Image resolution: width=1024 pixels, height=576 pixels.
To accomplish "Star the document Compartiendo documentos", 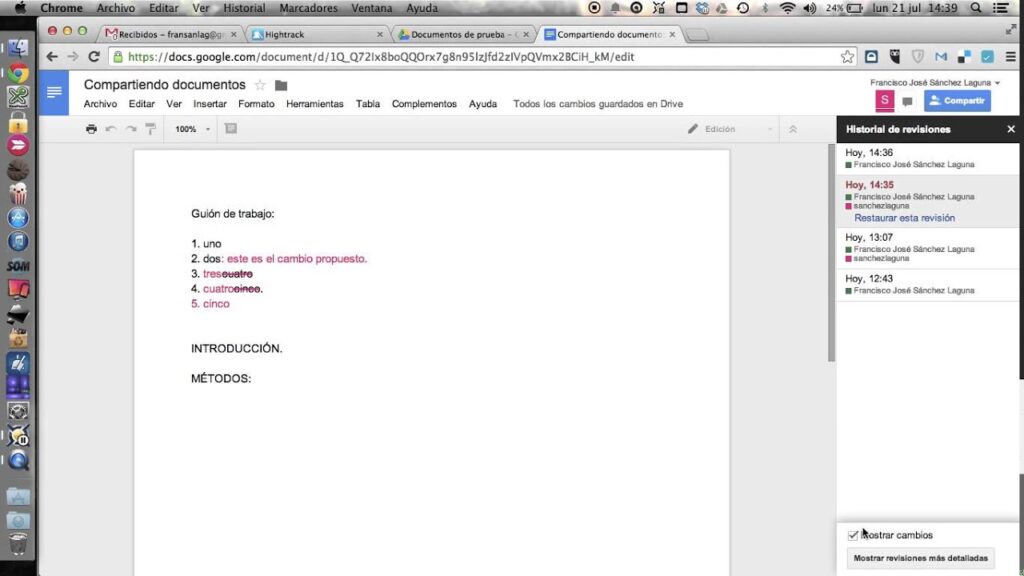I will [x=260, y=85].
